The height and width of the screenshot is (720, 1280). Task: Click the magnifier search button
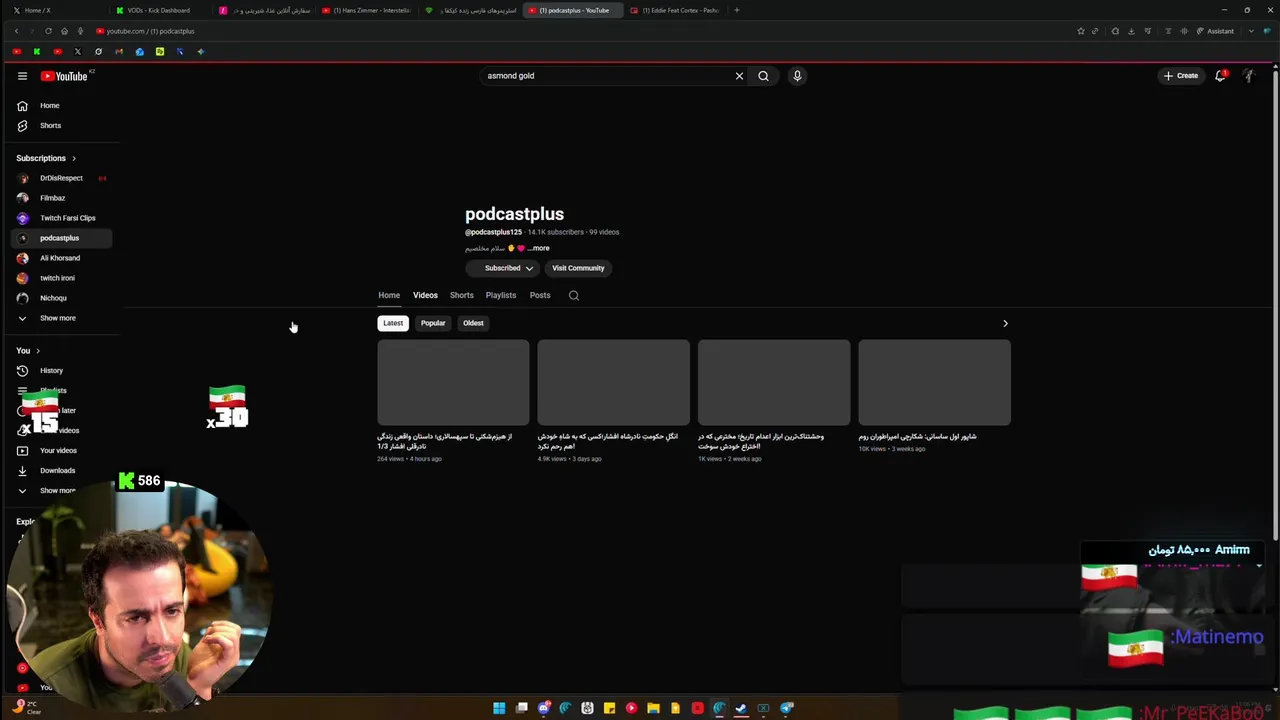(763, 76)
